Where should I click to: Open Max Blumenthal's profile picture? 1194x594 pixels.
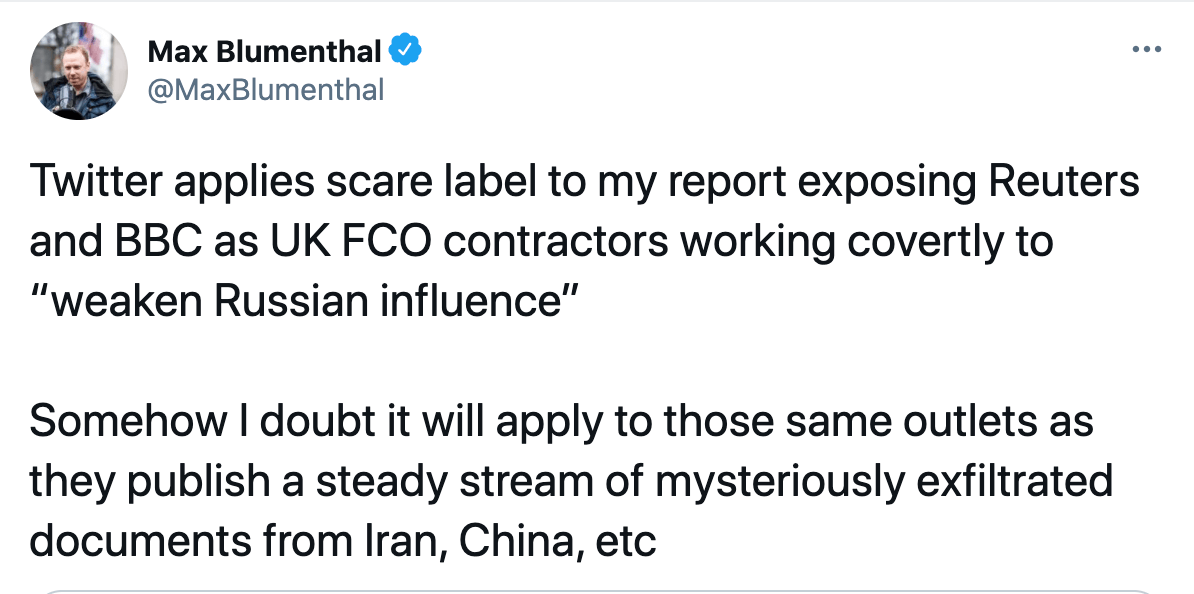coord(79,71)
